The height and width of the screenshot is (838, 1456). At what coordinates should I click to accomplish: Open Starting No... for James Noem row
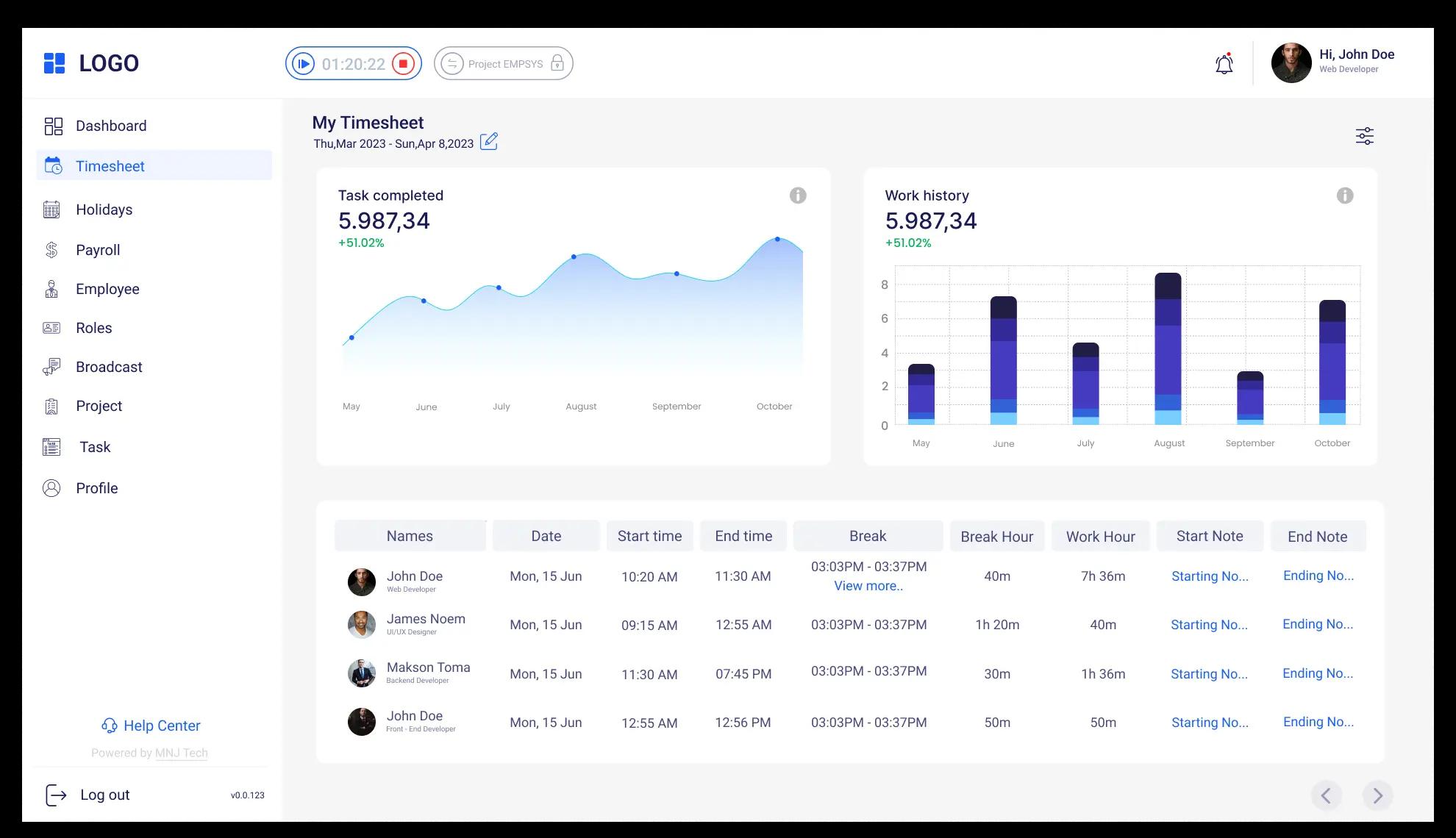(1209, 625)
